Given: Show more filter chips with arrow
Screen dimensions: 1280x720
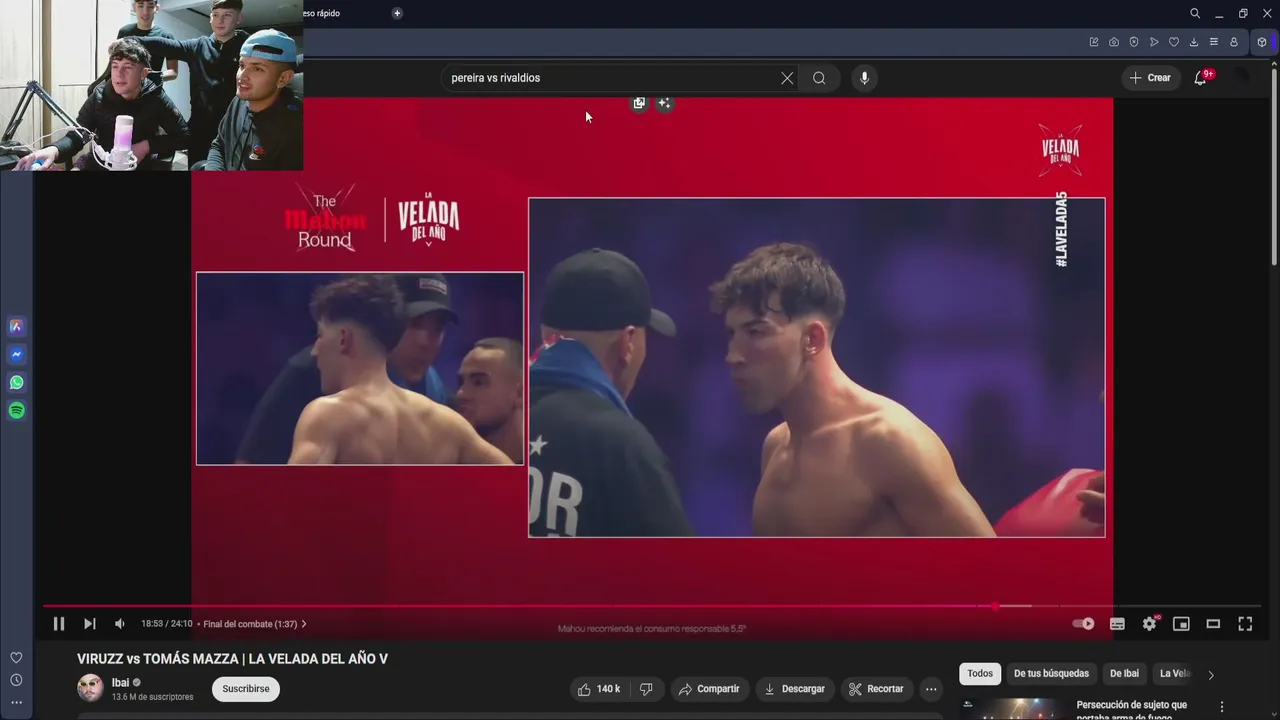Looking at the screenshot, I should [x=1211, y=675].
